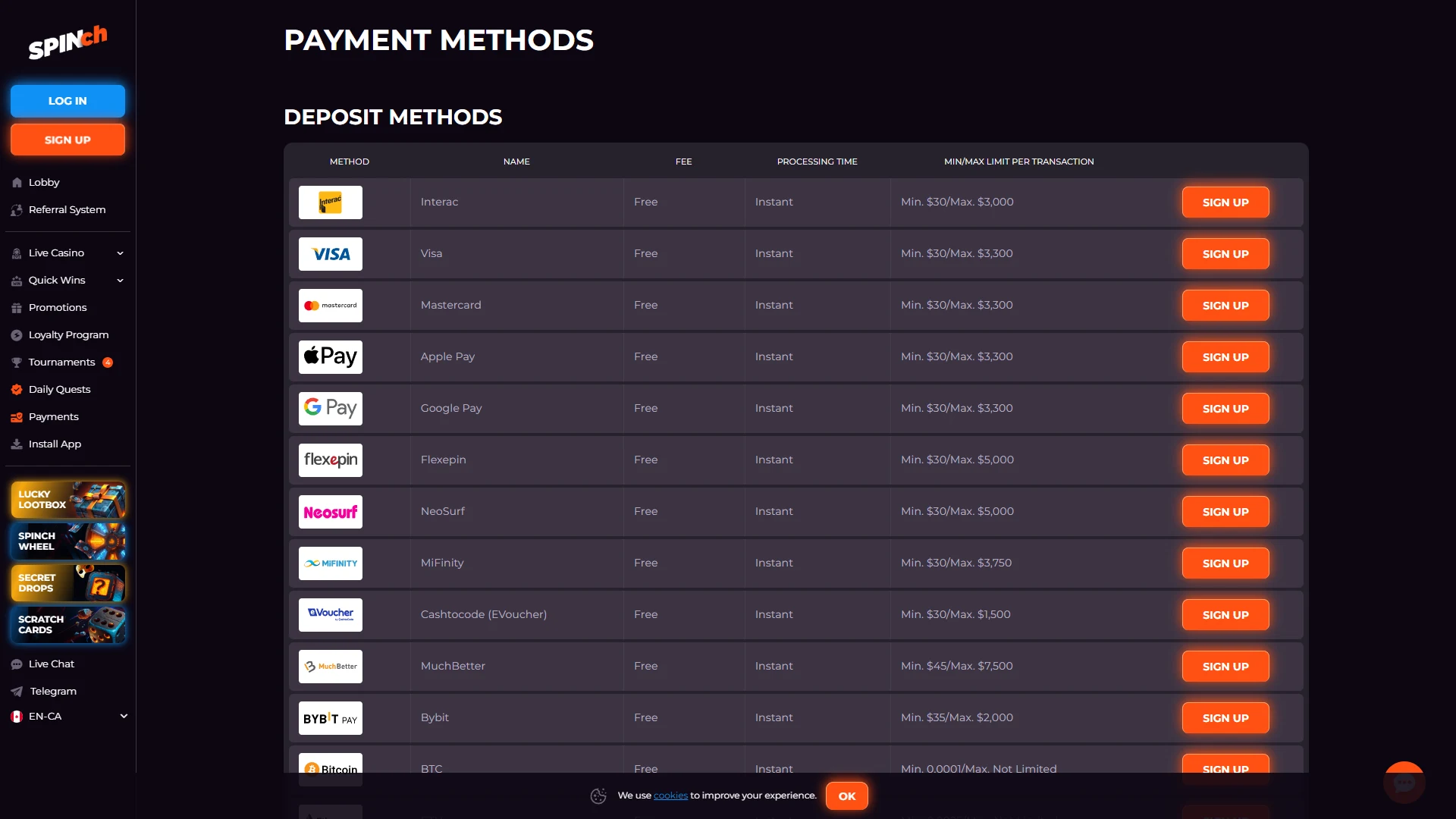This screenshot has height=819, width=1456.
Task: Click the Spinch logo
Action: 67,42
